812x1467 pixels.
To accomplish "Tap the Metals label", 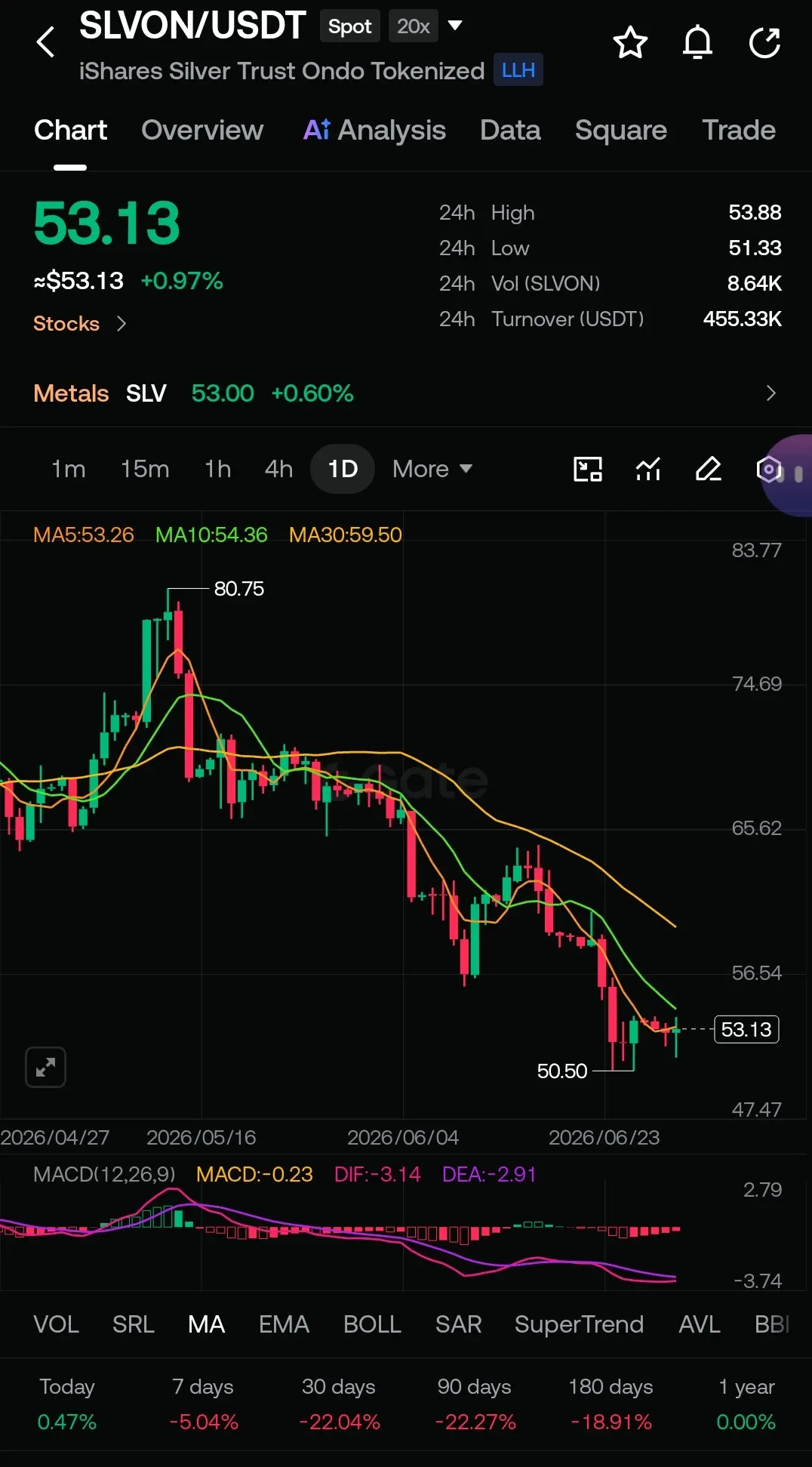I will pos(71,393).
